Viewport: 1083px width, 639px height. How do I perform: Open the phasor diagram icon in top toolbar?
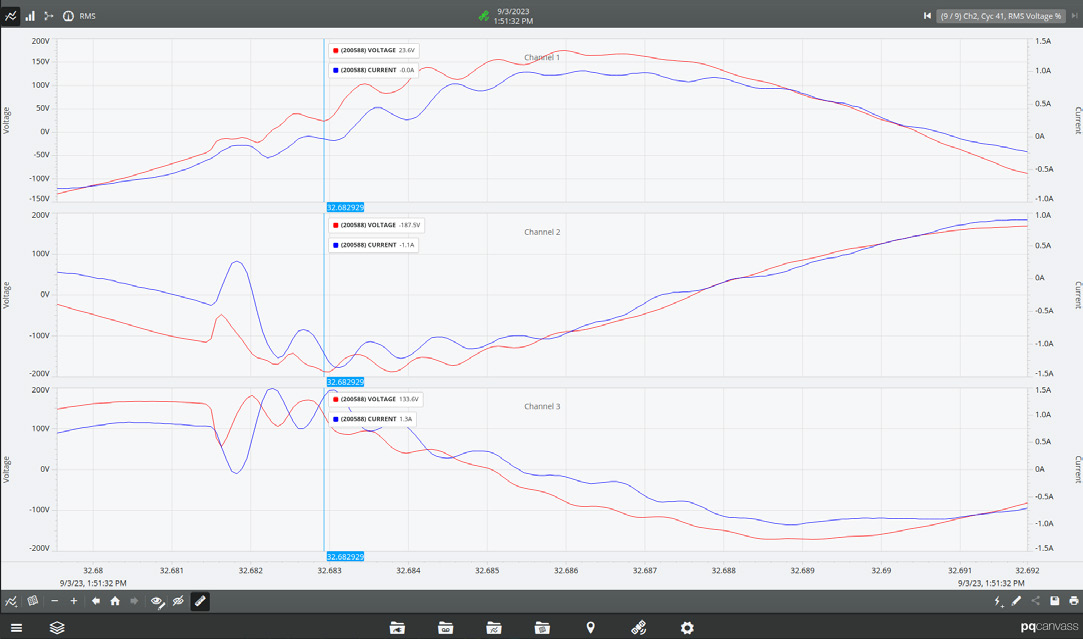tap(48, 15)
